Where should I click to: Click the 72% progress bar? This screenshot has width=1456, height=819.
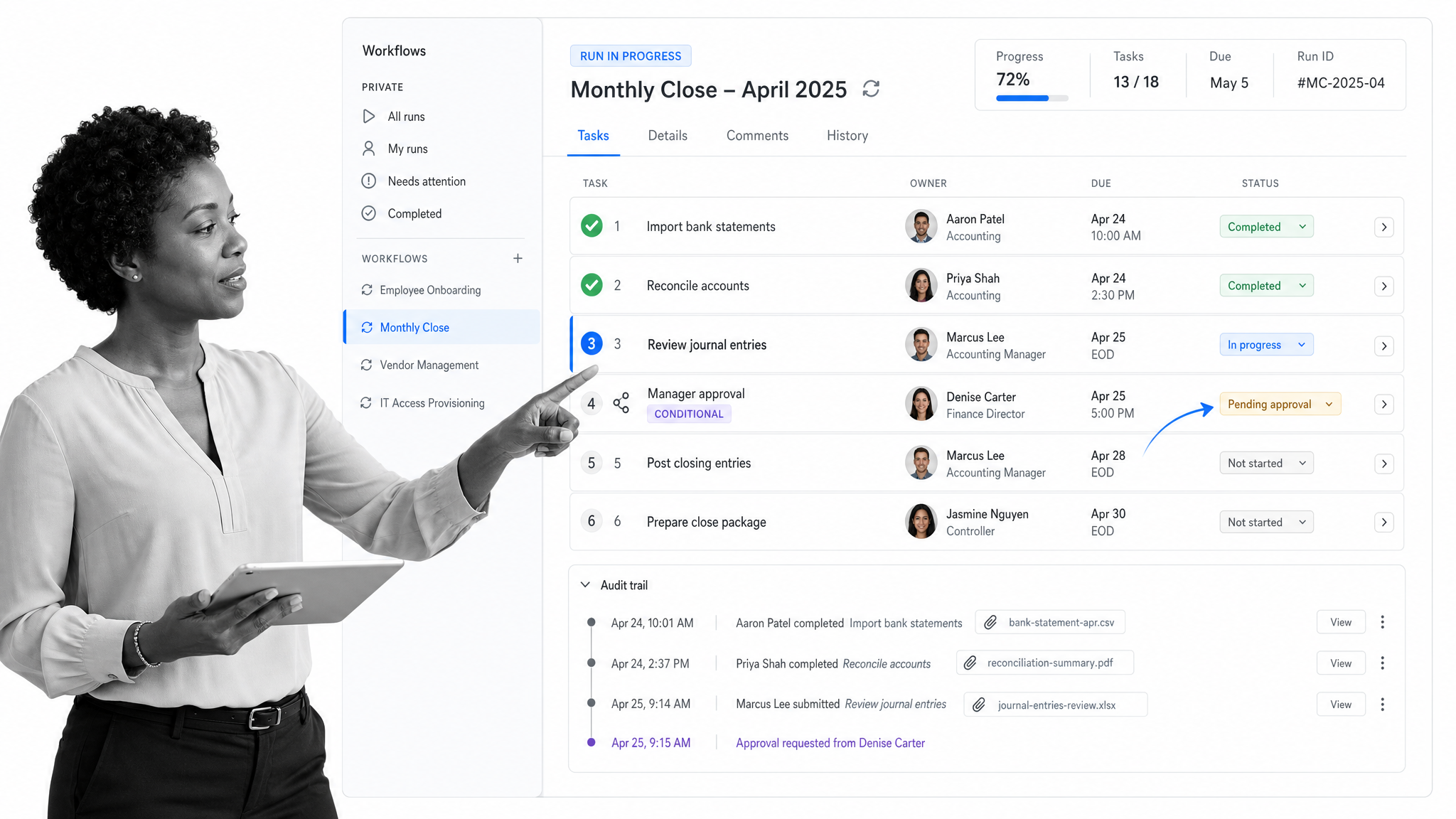1032,98
